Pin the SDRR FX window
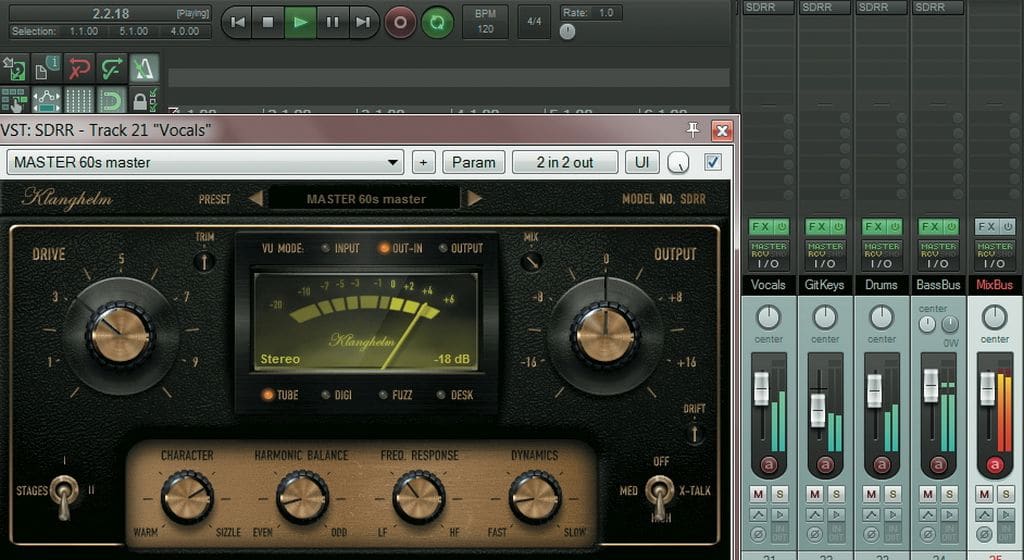Screen dimensions: 1024x560 (x=693, y=131)
